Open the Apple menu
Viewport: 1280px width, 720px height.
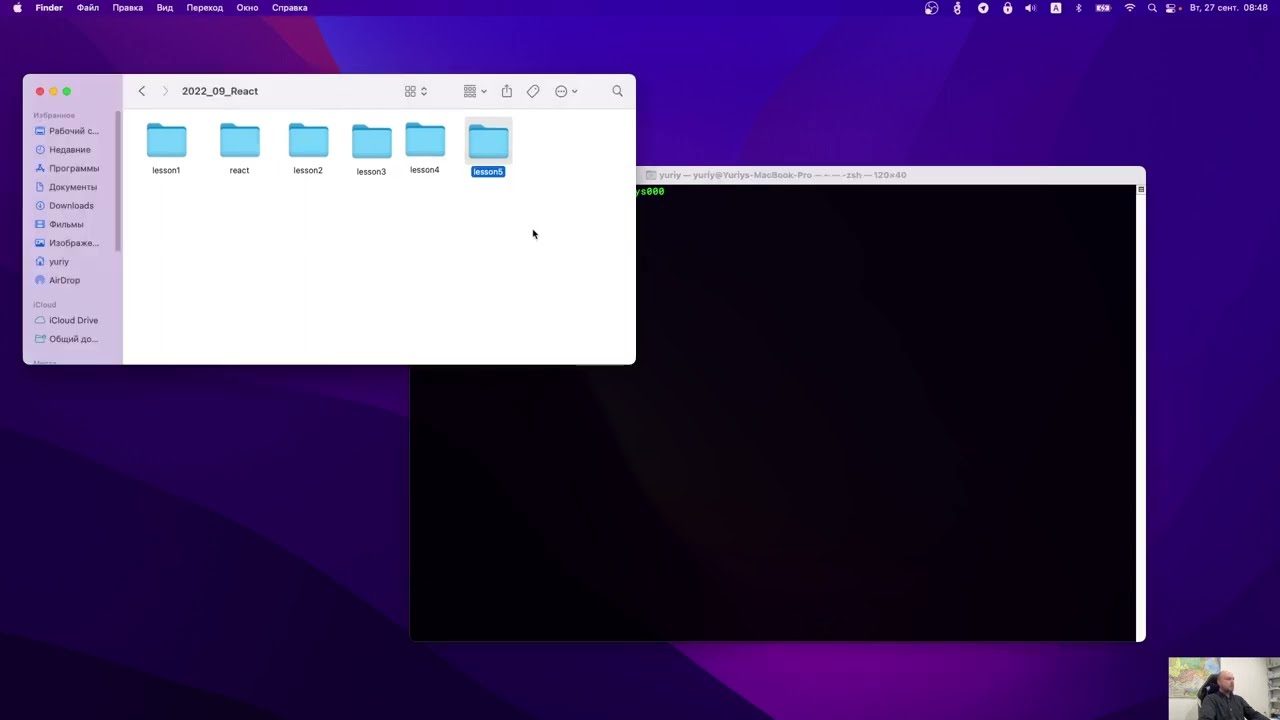[17, 8]
